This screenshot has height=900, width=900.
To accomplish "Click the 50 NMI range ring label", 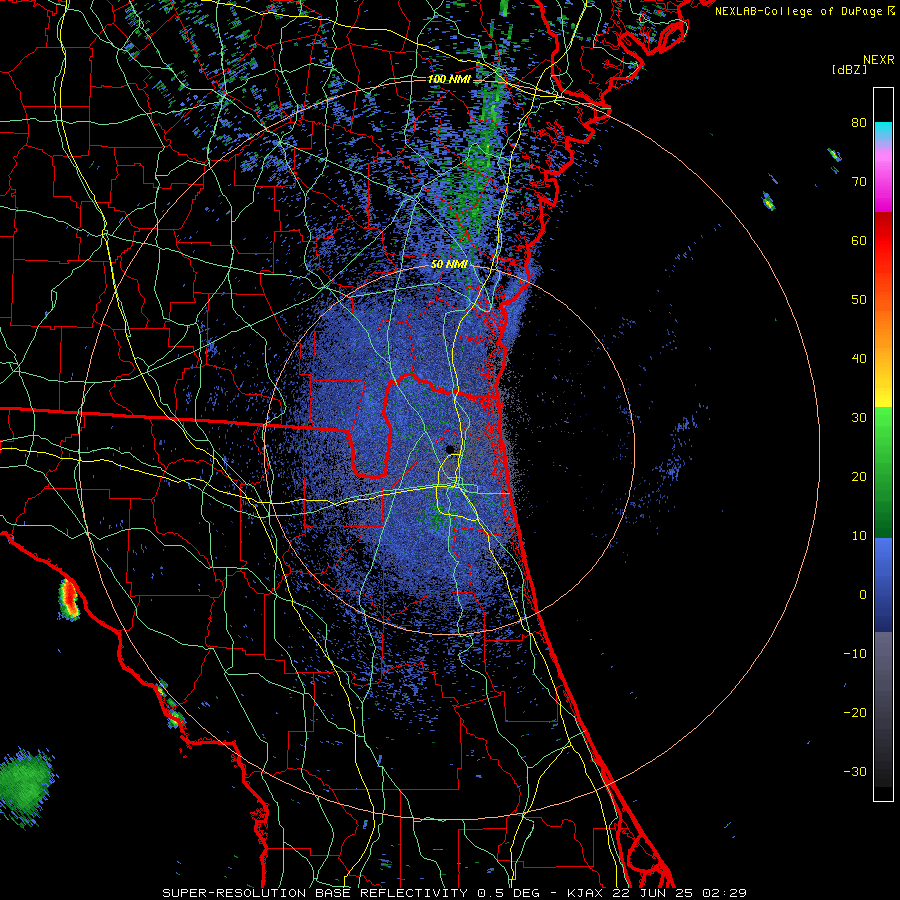I will (x=449, y=264).
